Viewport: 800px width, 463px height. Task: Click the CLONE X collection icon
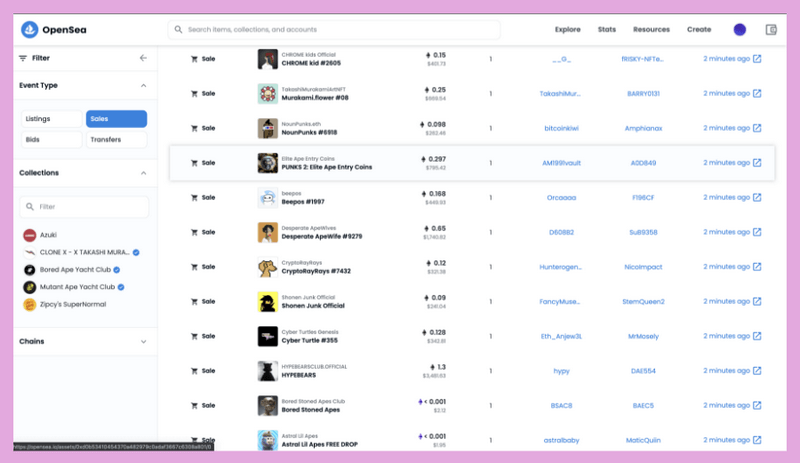pos(30,253)
